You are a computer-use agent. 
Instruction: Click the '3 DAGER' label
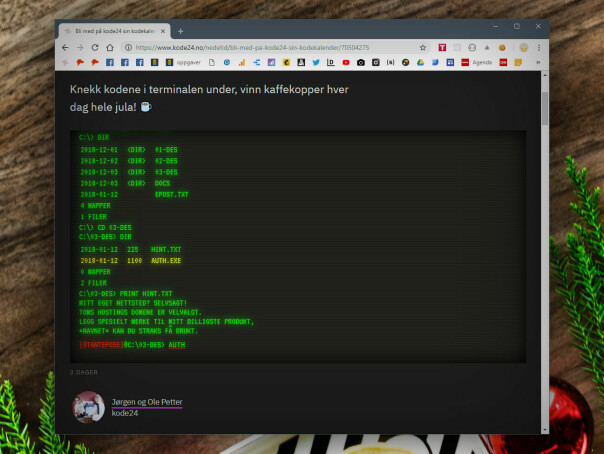(84, 372)
